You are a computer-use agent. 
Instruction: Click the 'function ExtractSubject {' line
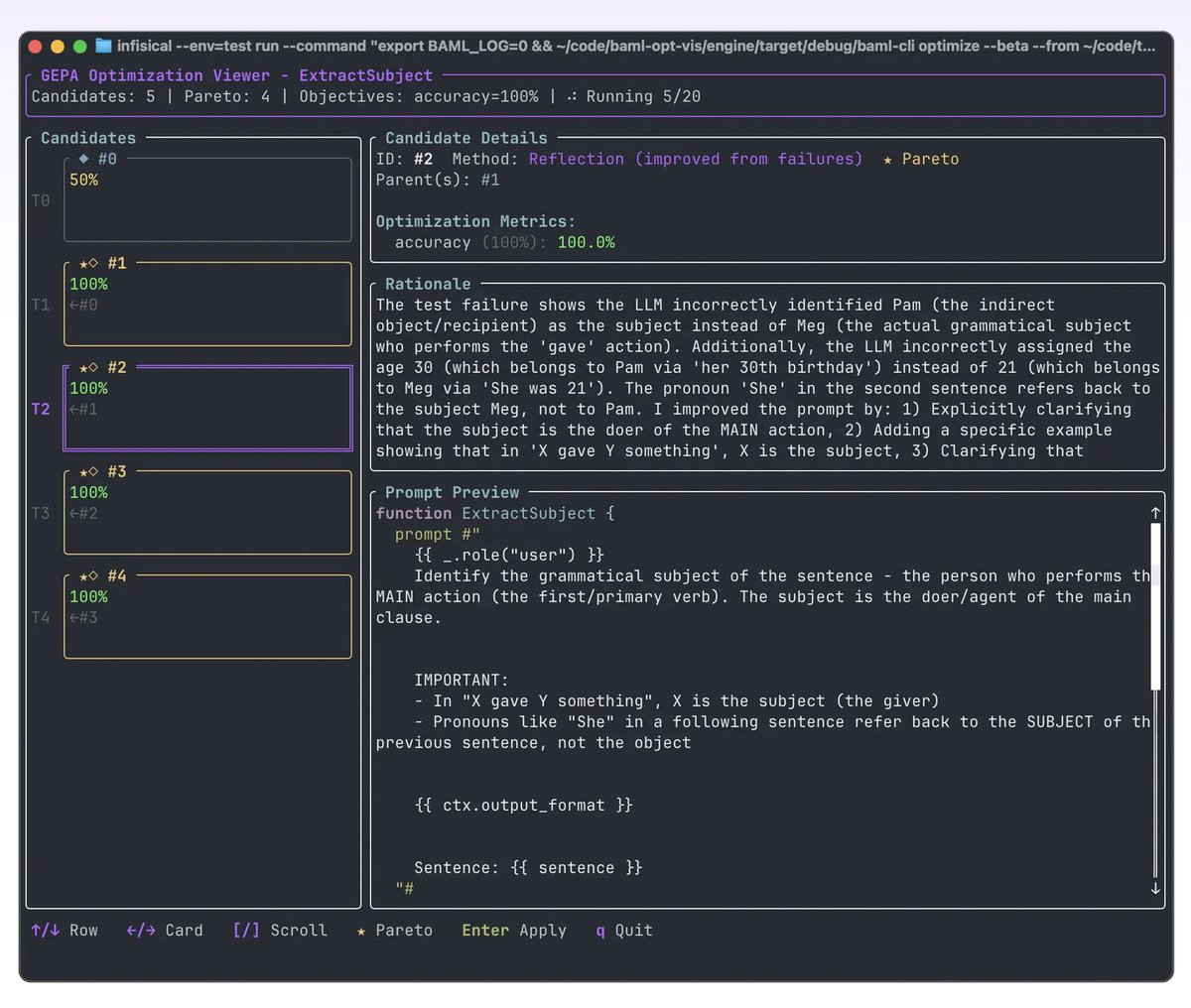[494, 513]
